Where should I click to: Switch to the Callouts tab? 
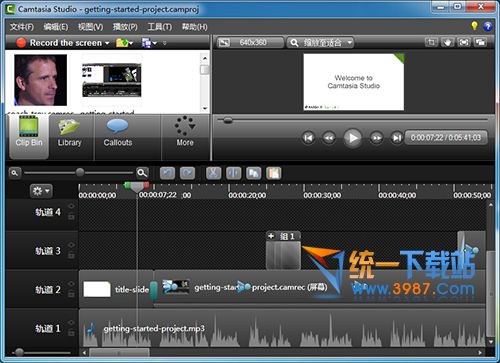[118, 137]
